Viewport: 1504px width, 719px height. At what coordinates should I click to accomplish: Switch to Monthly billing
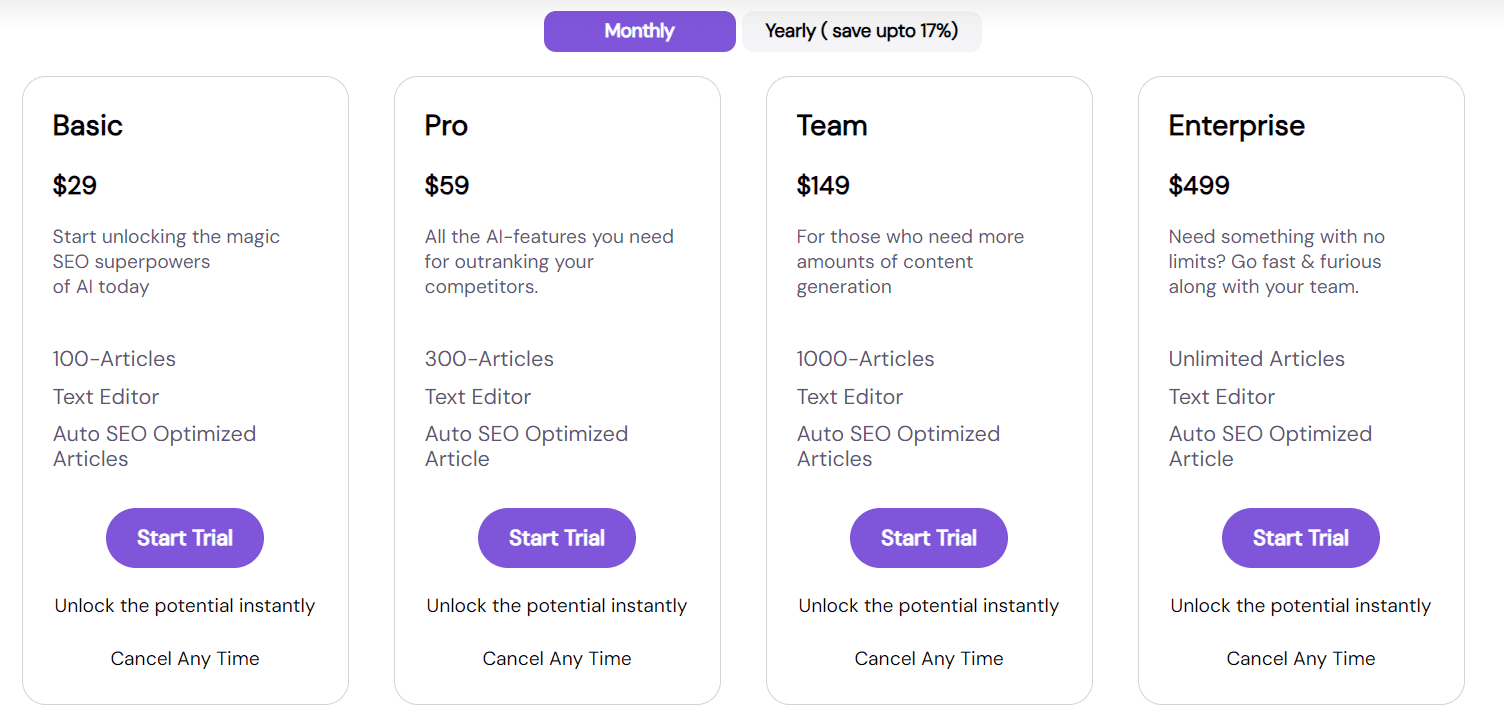[x=639, y=31]
